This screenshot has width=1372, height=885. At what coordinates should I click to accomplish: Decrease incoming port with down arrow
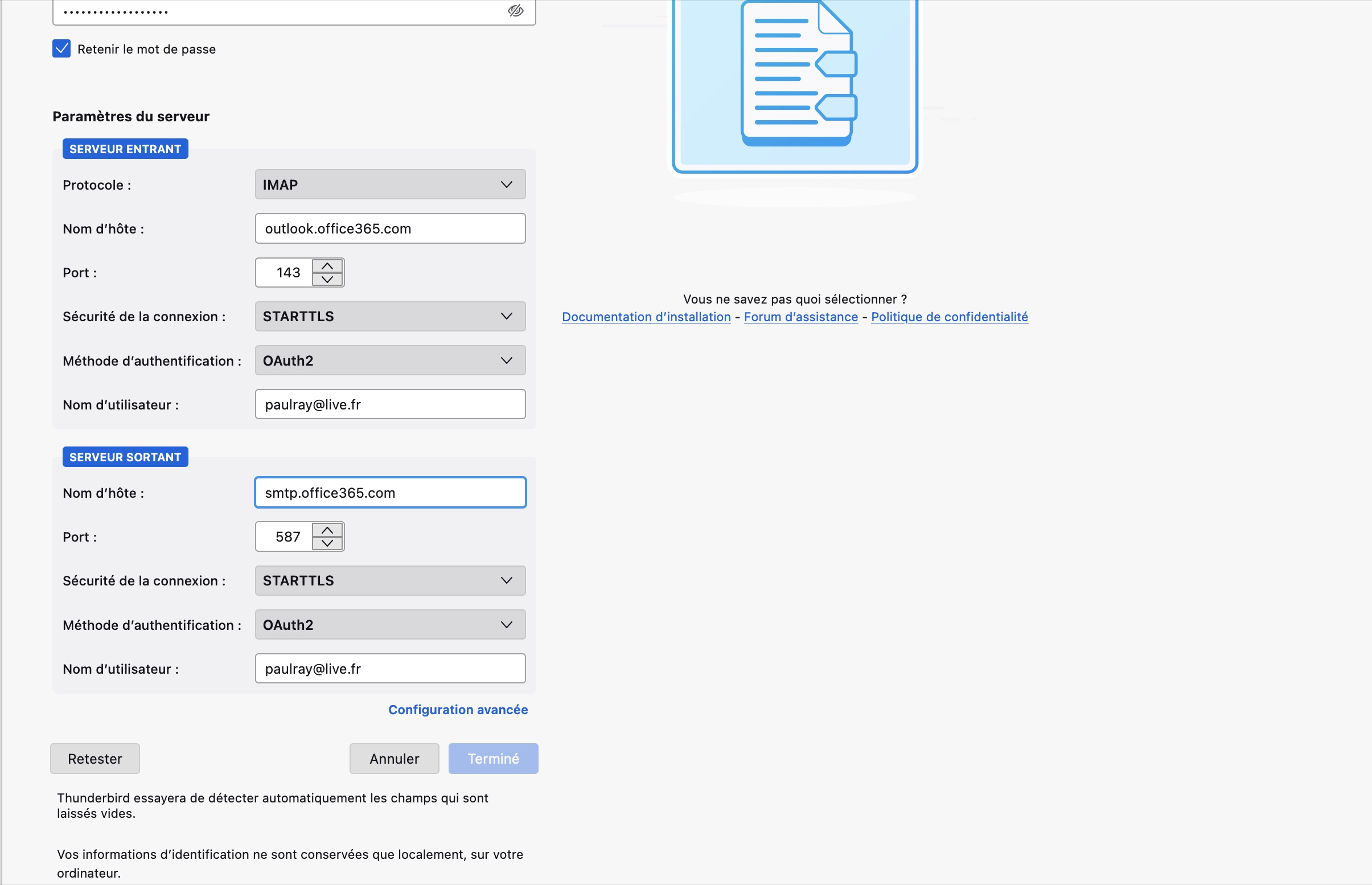(327, 279)
